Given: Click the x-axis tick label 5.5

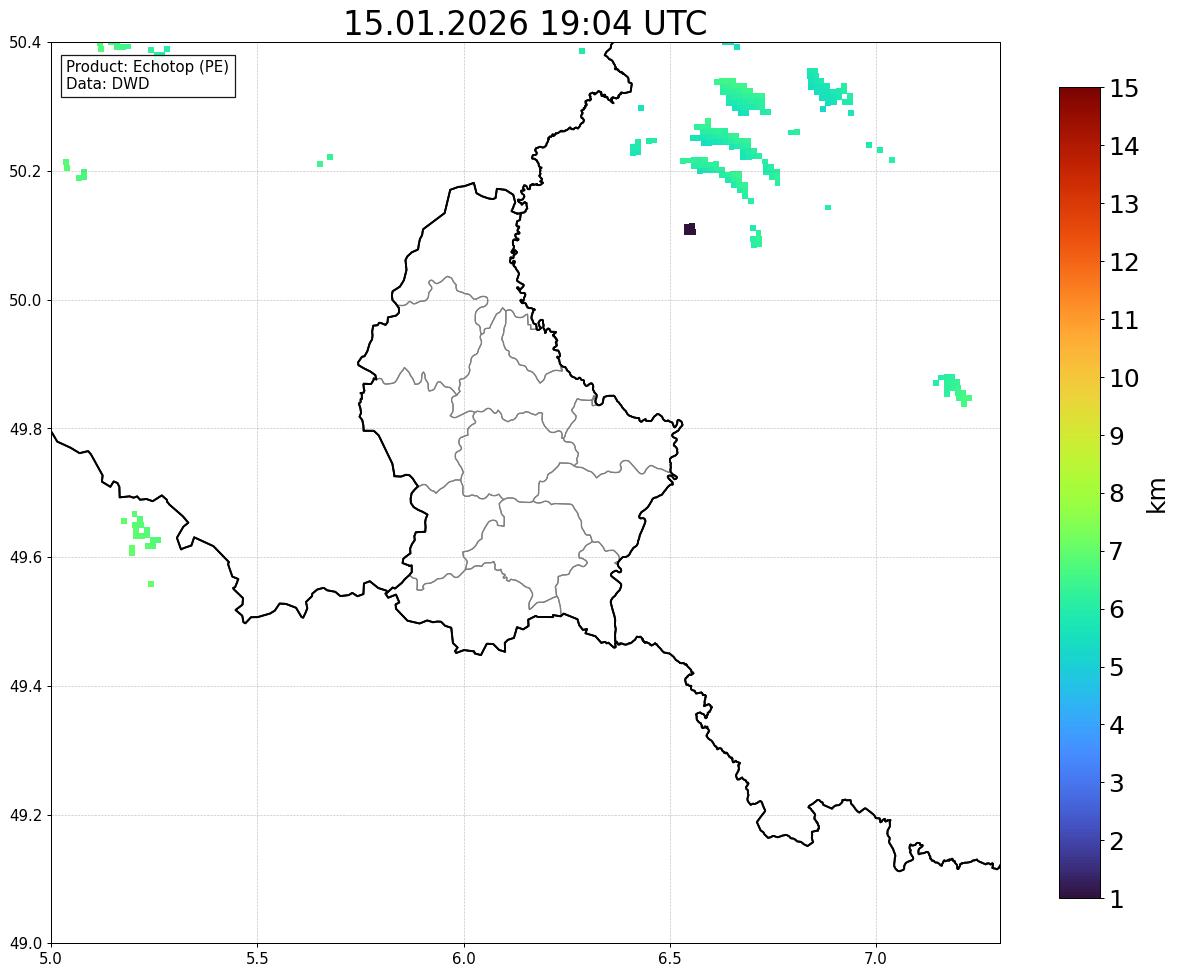Looking at the screenshot, I should tap(258, 959).
